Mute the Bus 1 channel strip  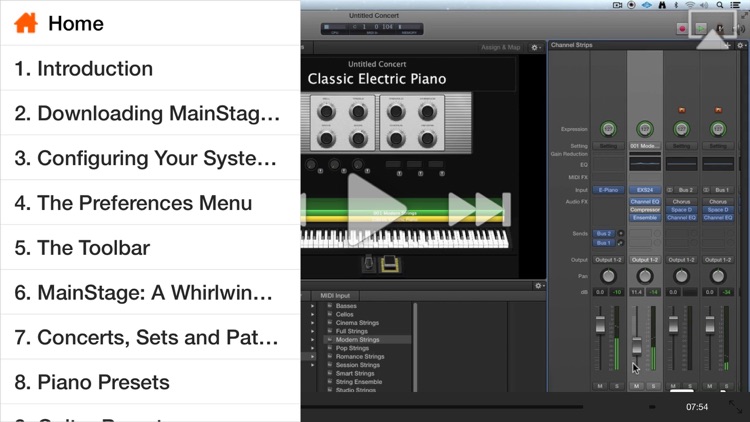(709, 386)
